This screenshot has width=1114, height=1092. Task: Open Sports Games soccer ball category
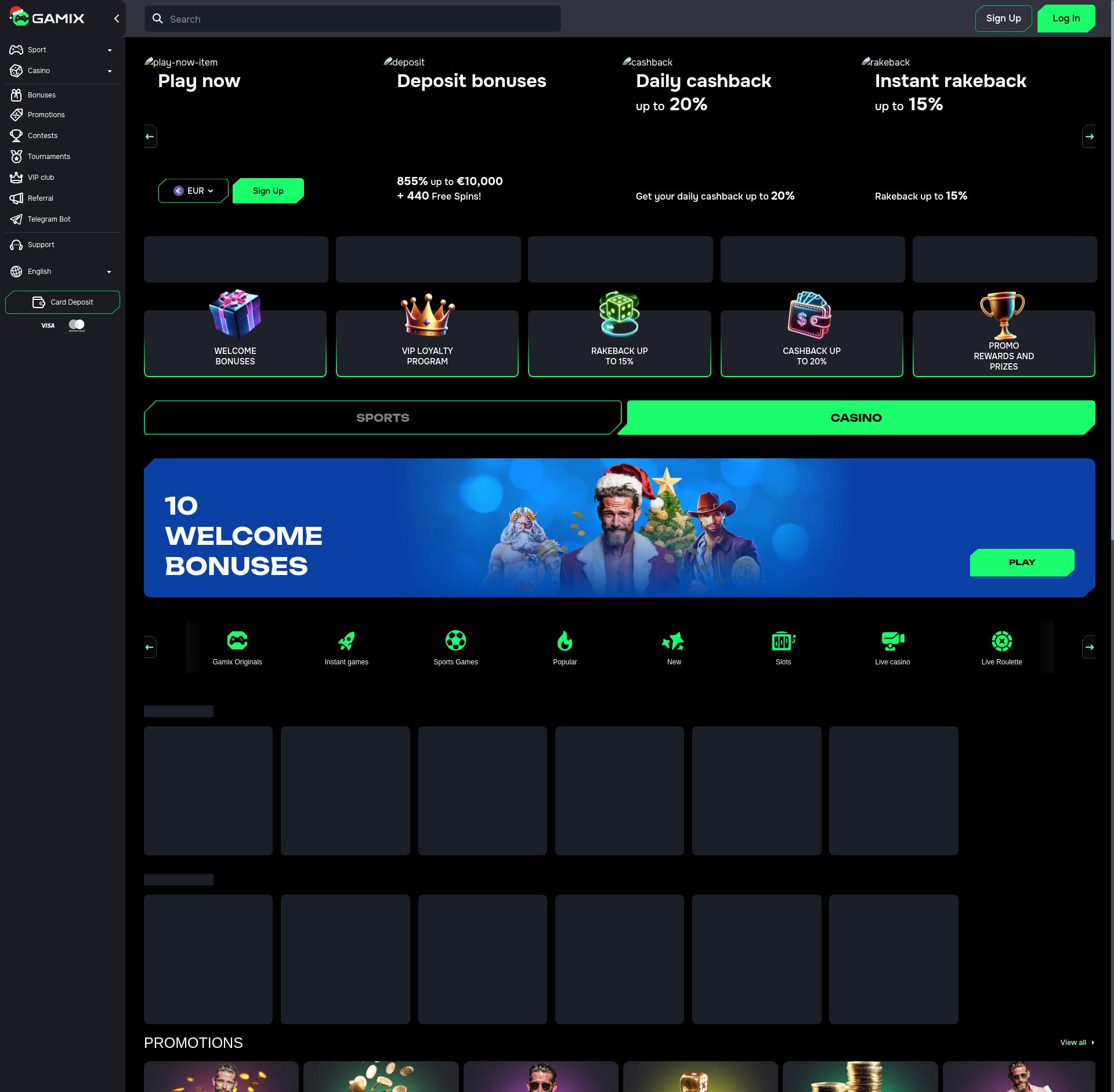click(x=455, y=647)
